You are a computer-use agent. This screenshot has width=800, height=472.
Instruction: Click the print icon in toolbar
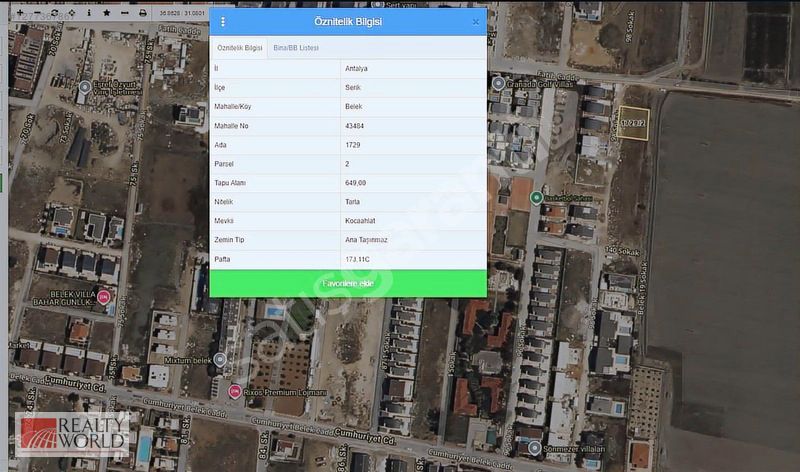pyautogui.click(x=142, y=13)
